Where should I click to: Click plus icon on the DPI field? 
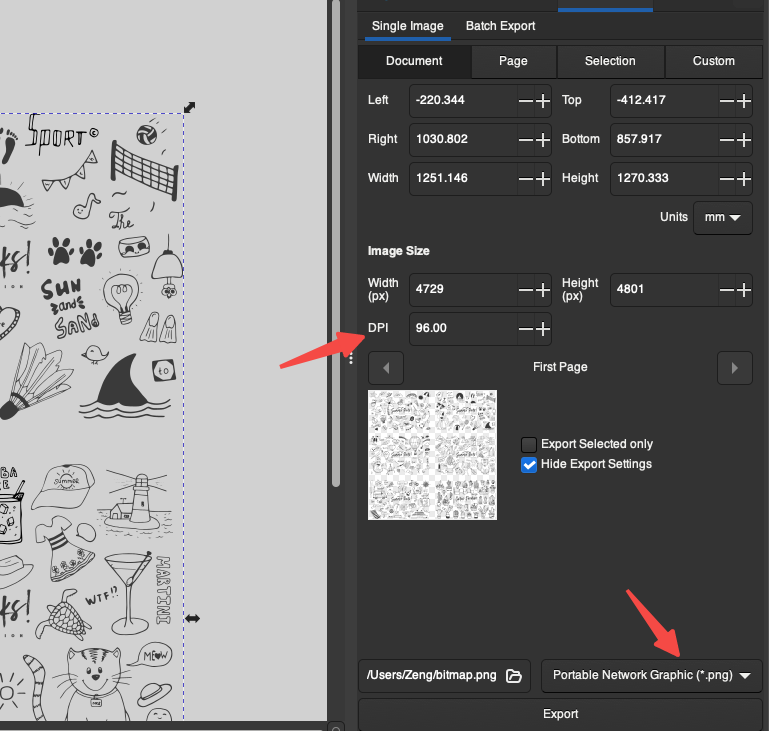pos(543,329)
